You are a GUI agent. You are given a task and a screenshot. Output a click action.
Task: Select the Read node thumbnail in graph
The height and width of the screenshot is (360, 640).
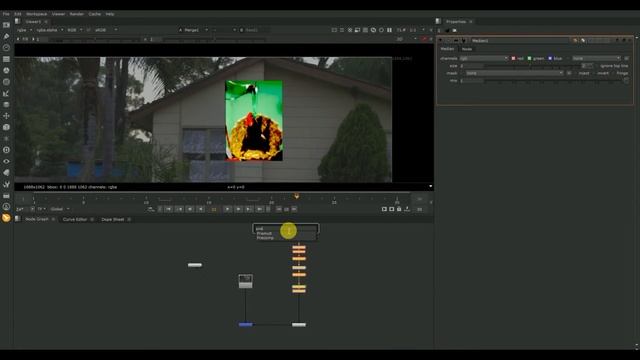coord(245,281)
